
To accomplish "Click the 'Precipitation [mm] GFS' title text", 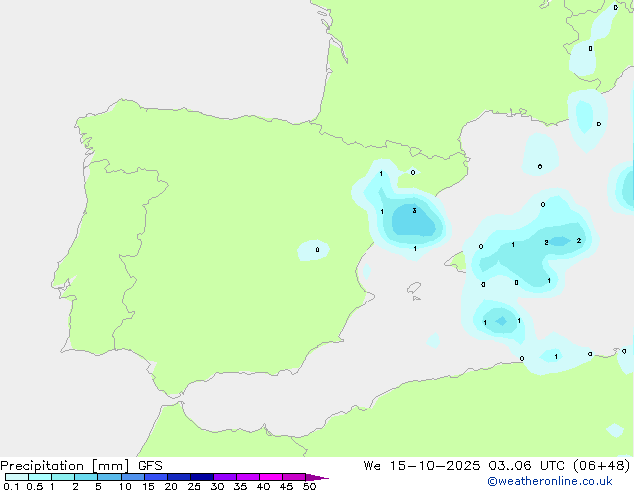I will coord(81,466).
